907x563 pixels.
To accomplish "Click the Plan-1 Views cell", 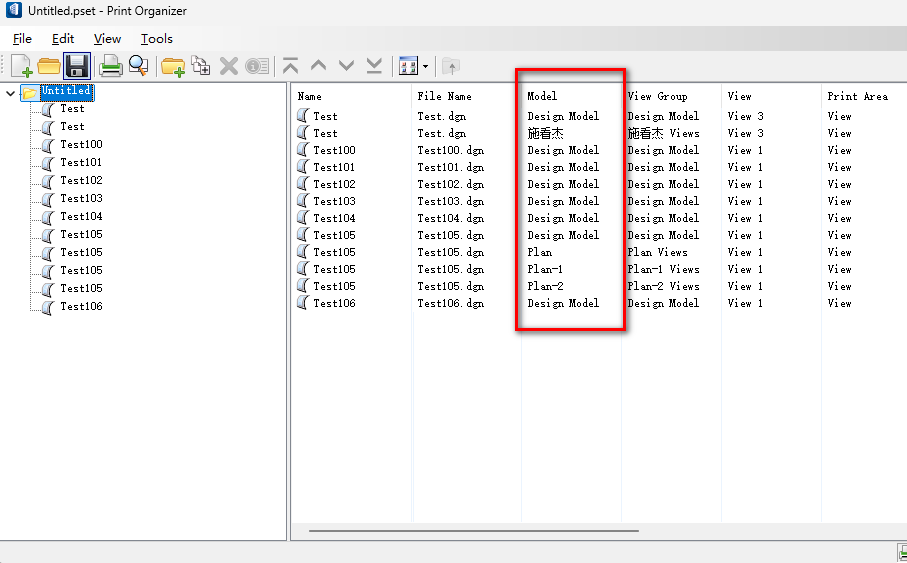I will click(x=663, y=269).
